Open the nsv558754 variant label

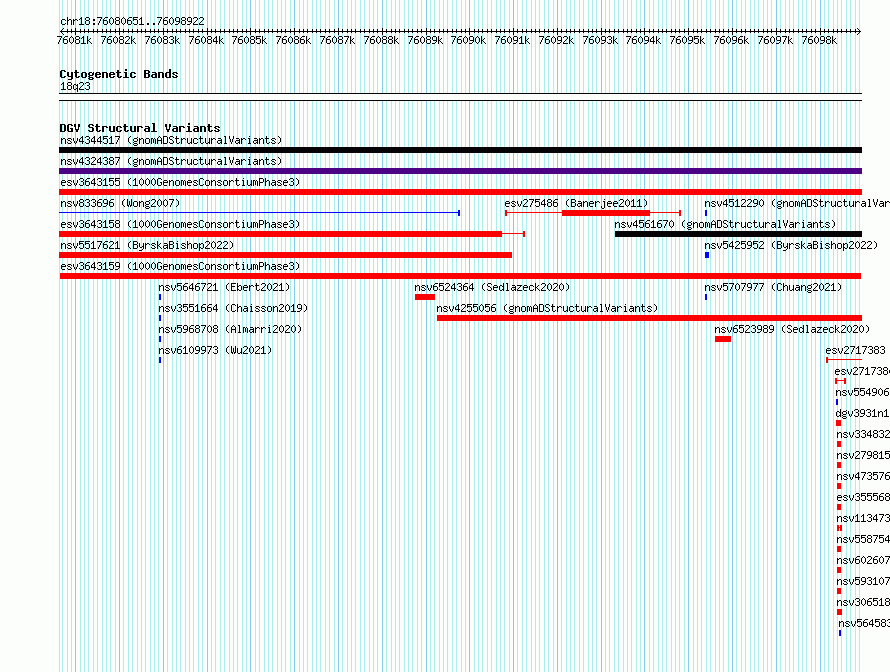coord(863,539)
